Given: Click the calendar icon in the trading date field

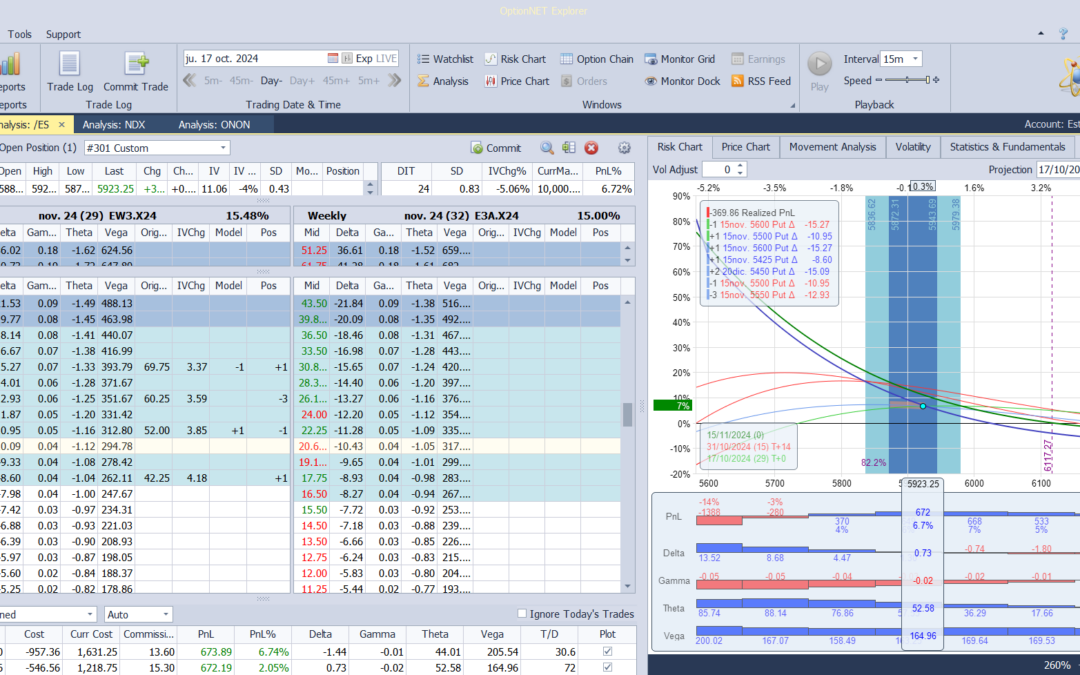Looking at the screenshot, I should tap(333, 59).
